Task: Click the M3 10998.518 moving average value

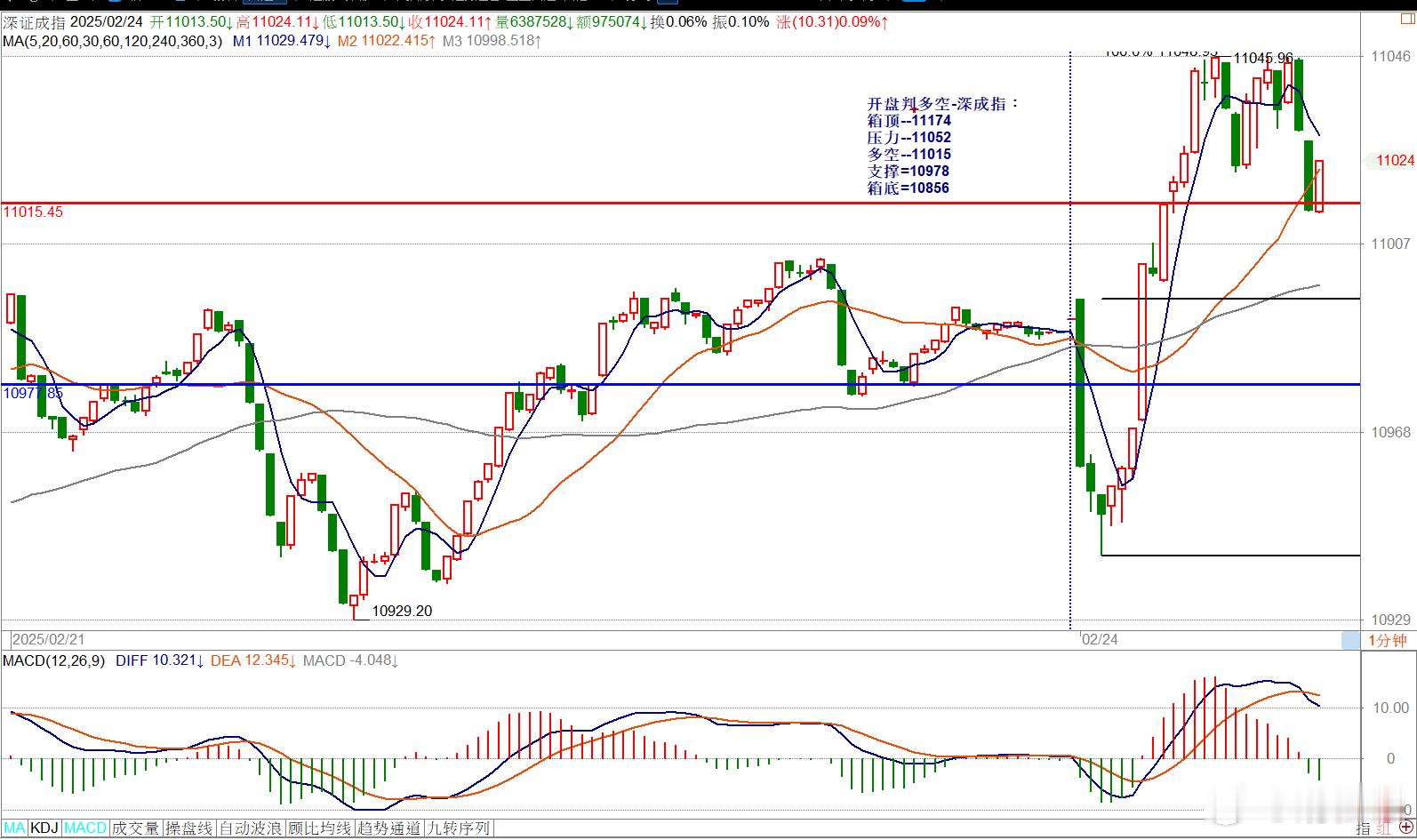Action: click(x=492, y=41)
